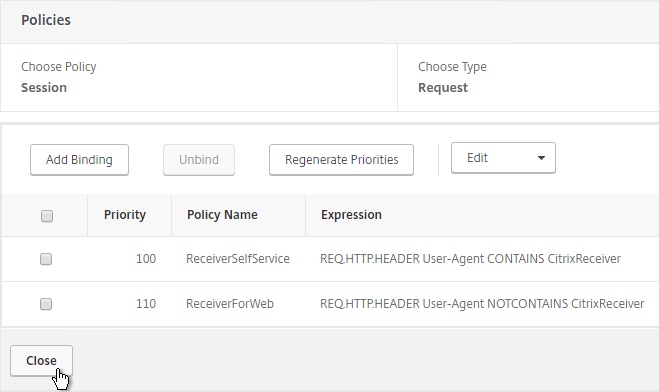Image resolution: width=659 pixels, height=392 pixels.
Task: Open the Edit dropdown menu
Action: click(x=503, y=158)
